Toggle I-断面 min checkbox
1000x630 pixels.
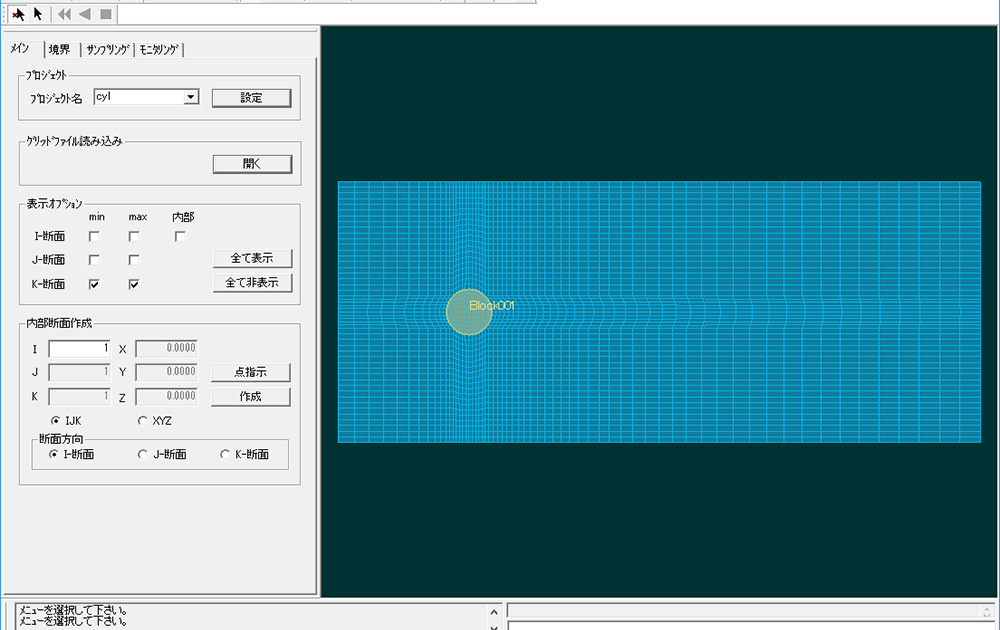click(94, 237)
